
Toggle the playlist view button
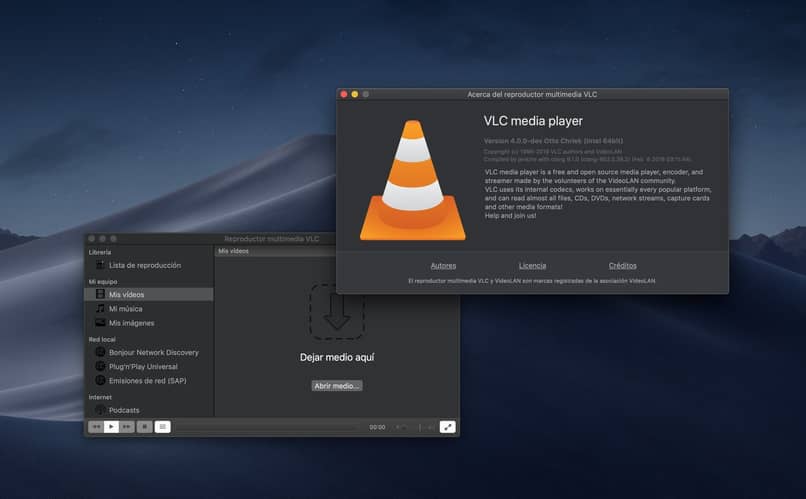click(162, 427)
